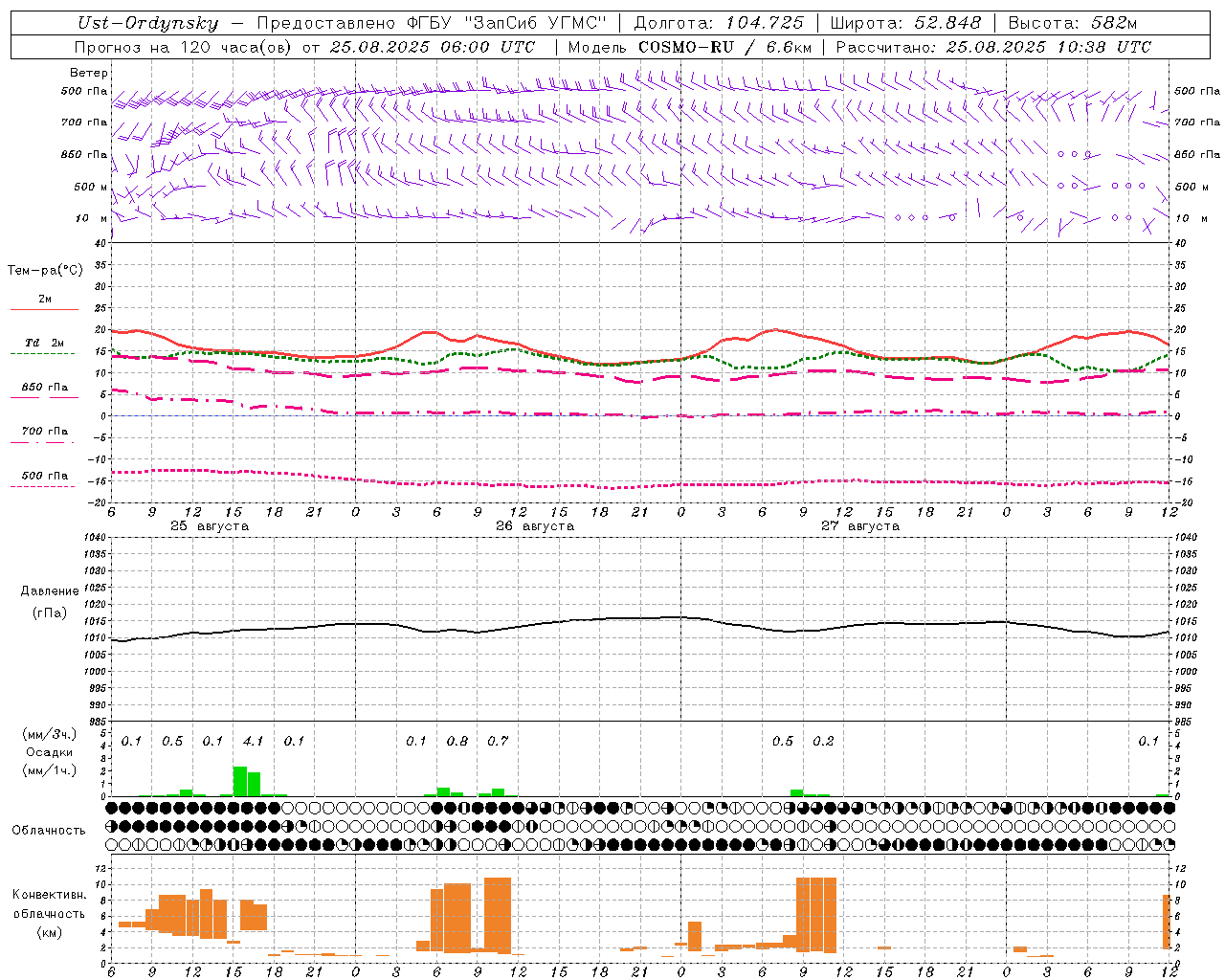Click the "Конвективн." convective cloud label
Image resolution: width=1225 pixels, height=980 pixels.
pyautogui.click(x=50, y=895)
